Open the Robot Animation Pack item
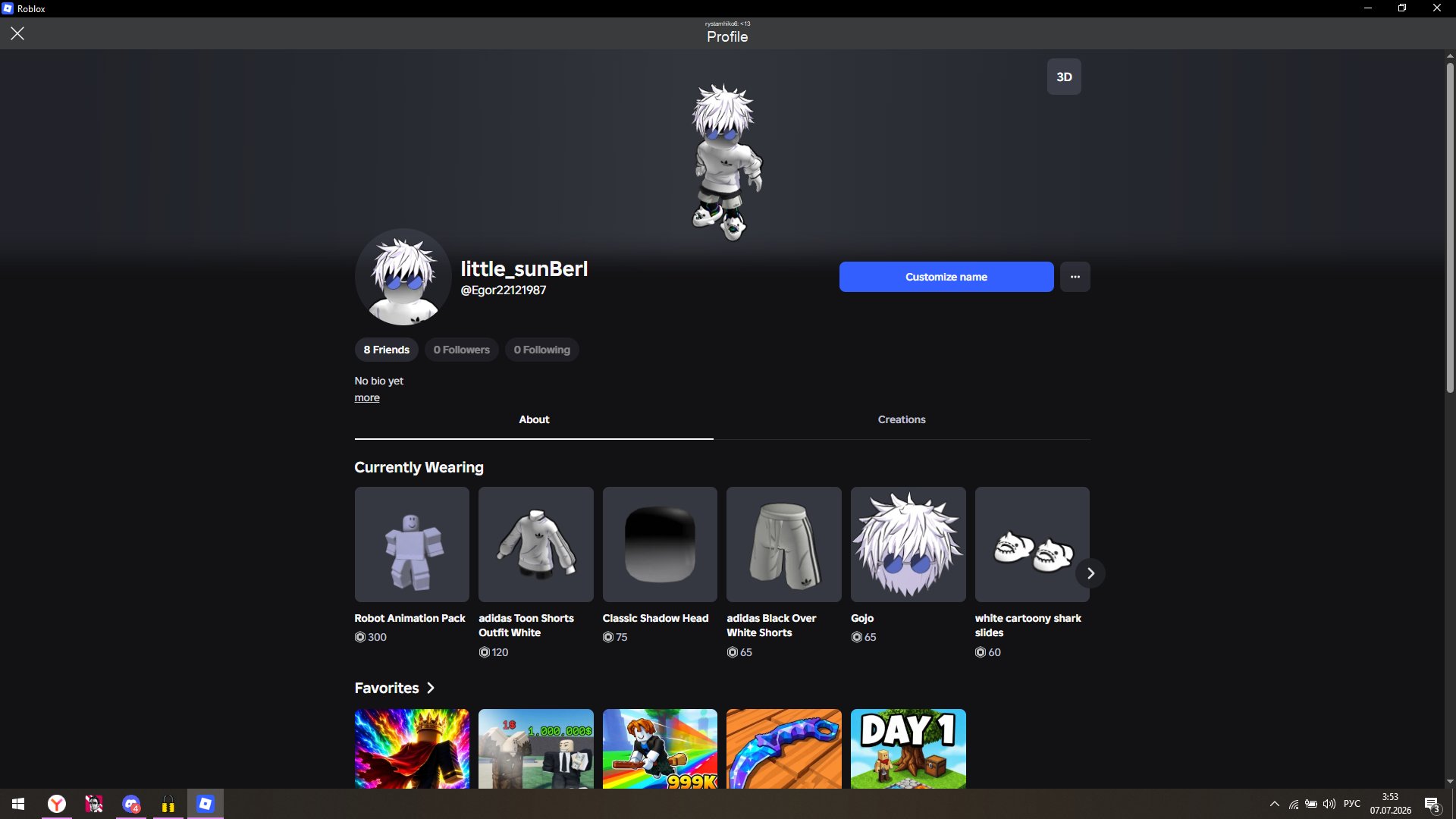The height and width of the screenshot is (819, 1456). pyautogui.click(x=412, y=544)
